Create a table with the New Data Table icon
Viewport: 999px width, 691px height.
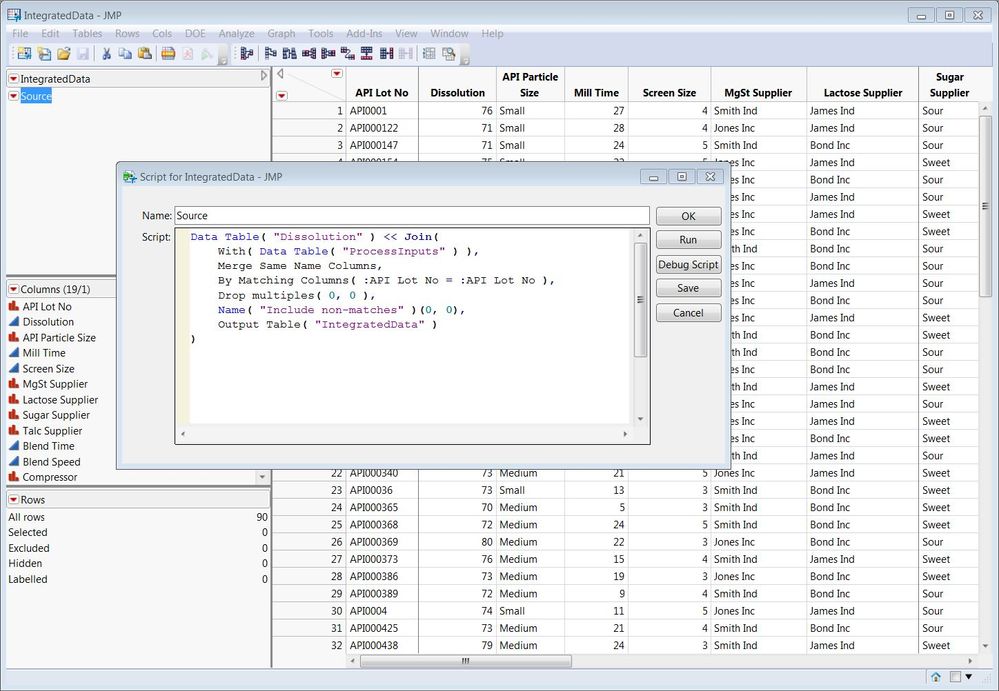(25, 53)
